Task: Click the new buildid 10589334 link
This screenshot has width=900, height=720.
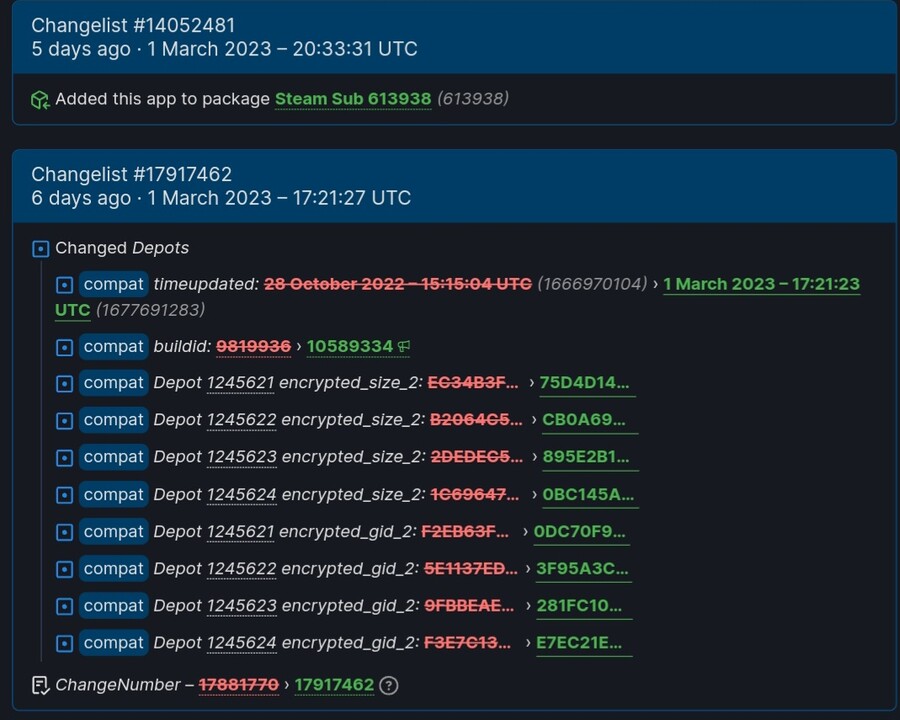Action: click(x=349, y=346)
